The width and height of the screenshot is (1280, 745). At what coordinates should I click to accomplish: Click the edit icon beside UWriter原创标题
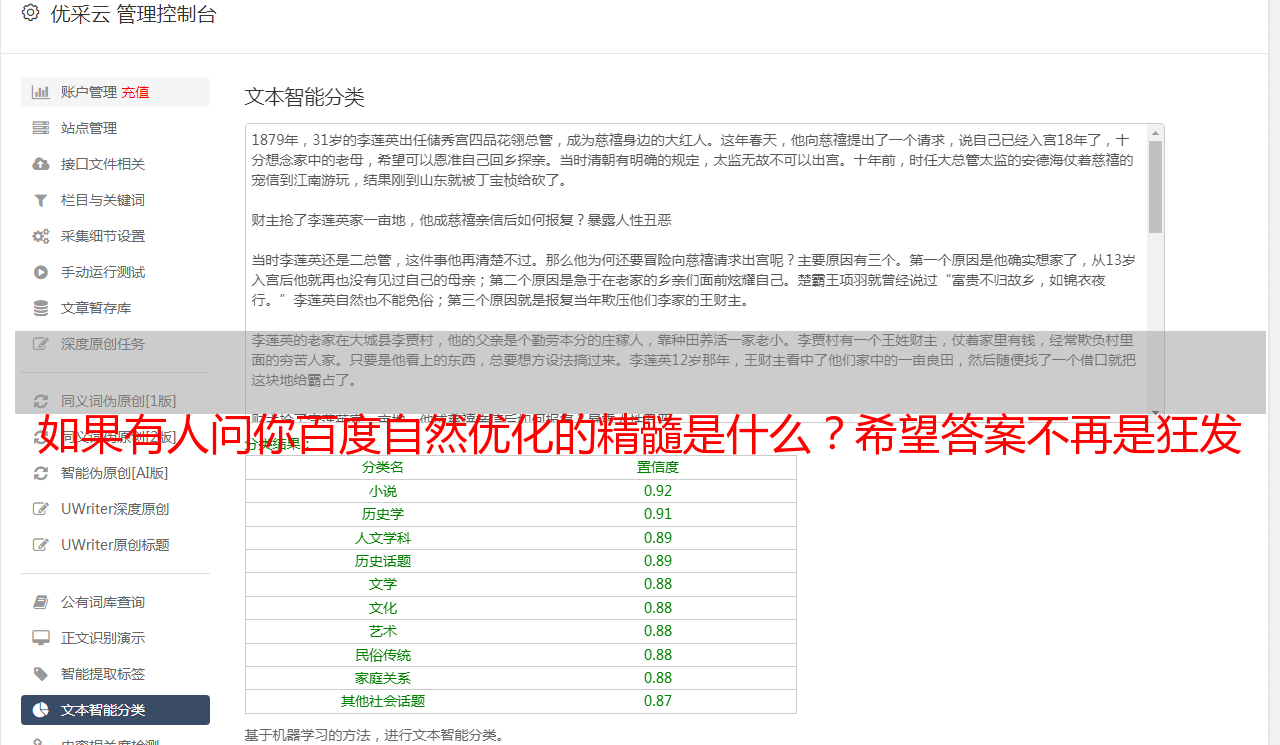point(41,545)
